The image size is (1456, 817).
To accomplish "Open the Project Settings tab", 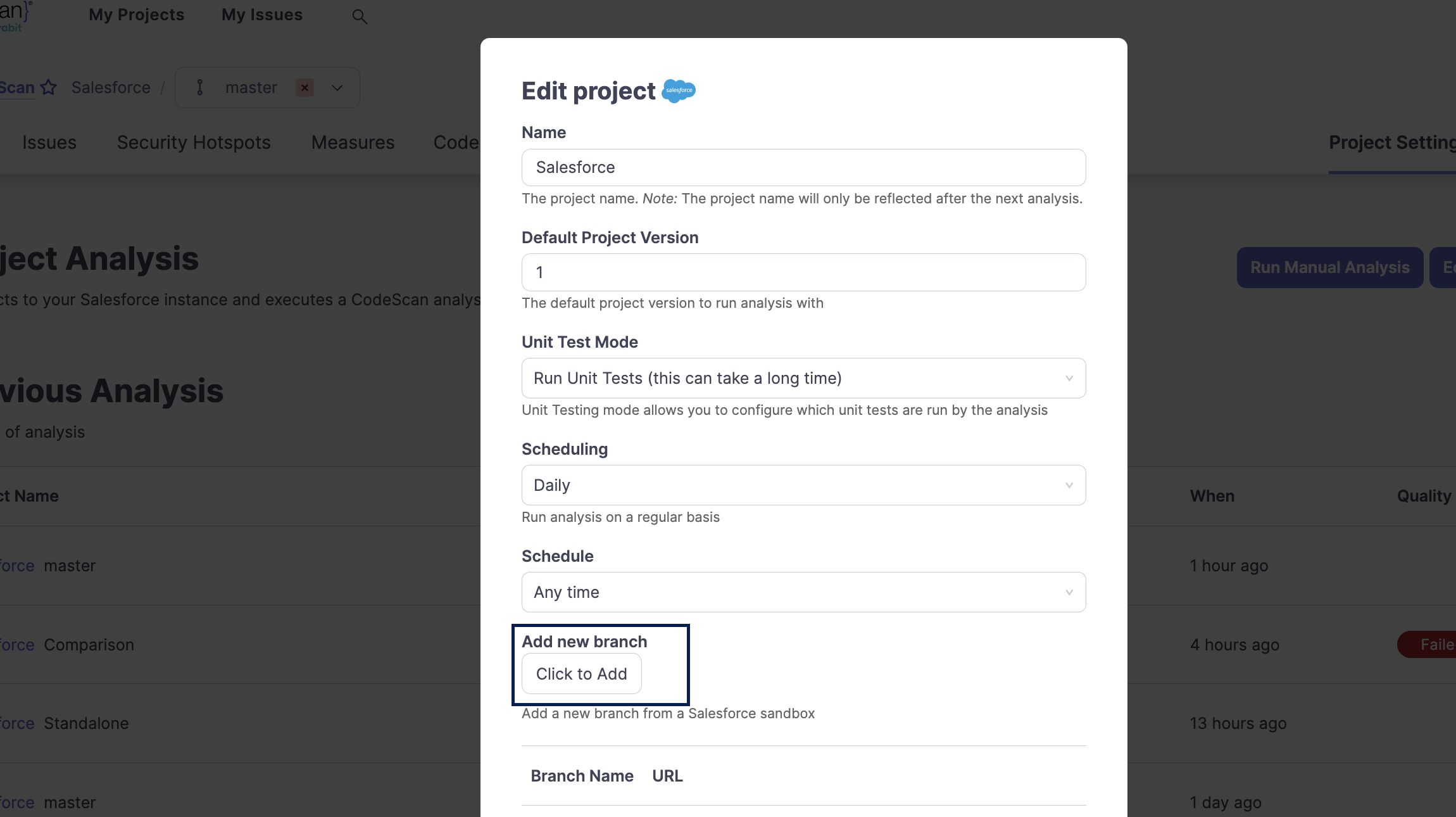I will [1391, 142].
